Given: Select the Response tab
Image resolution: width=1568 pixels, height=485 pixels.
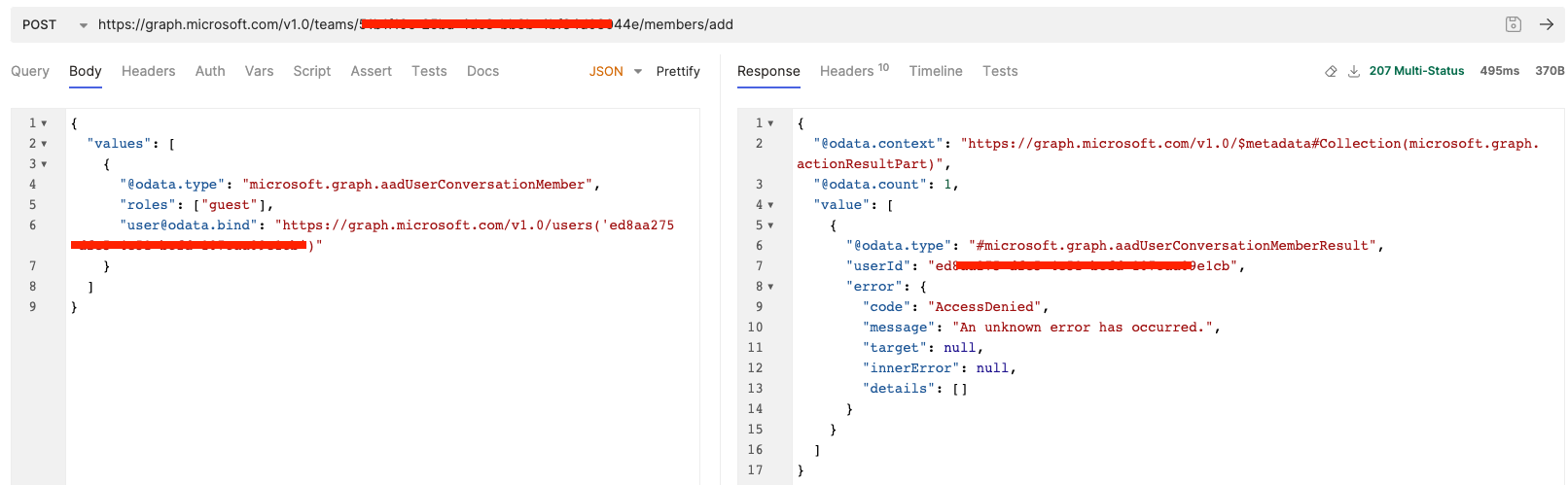Looking at the screenshot, I should click(x=768, y=71).
